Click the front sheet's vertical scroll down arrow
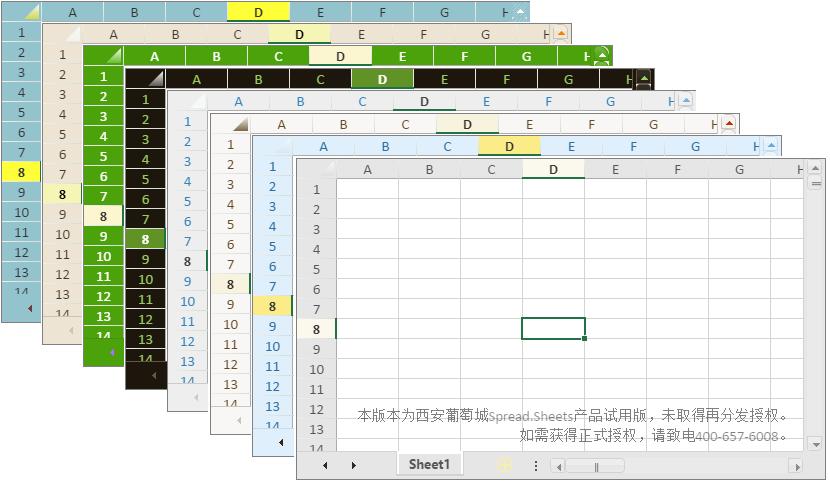Image resolution: width=830 pixels, height=482 pixels. point(815,444)
